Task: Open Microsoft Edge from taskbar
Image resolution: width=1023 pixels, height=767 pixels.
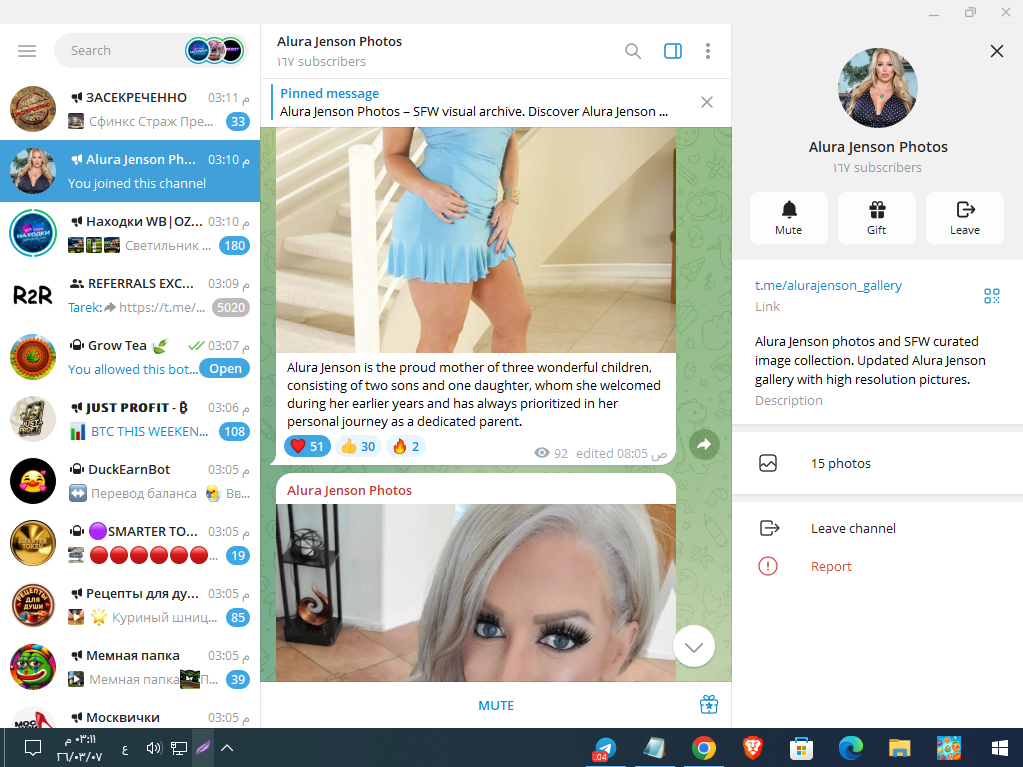Action: coord(850,748)
